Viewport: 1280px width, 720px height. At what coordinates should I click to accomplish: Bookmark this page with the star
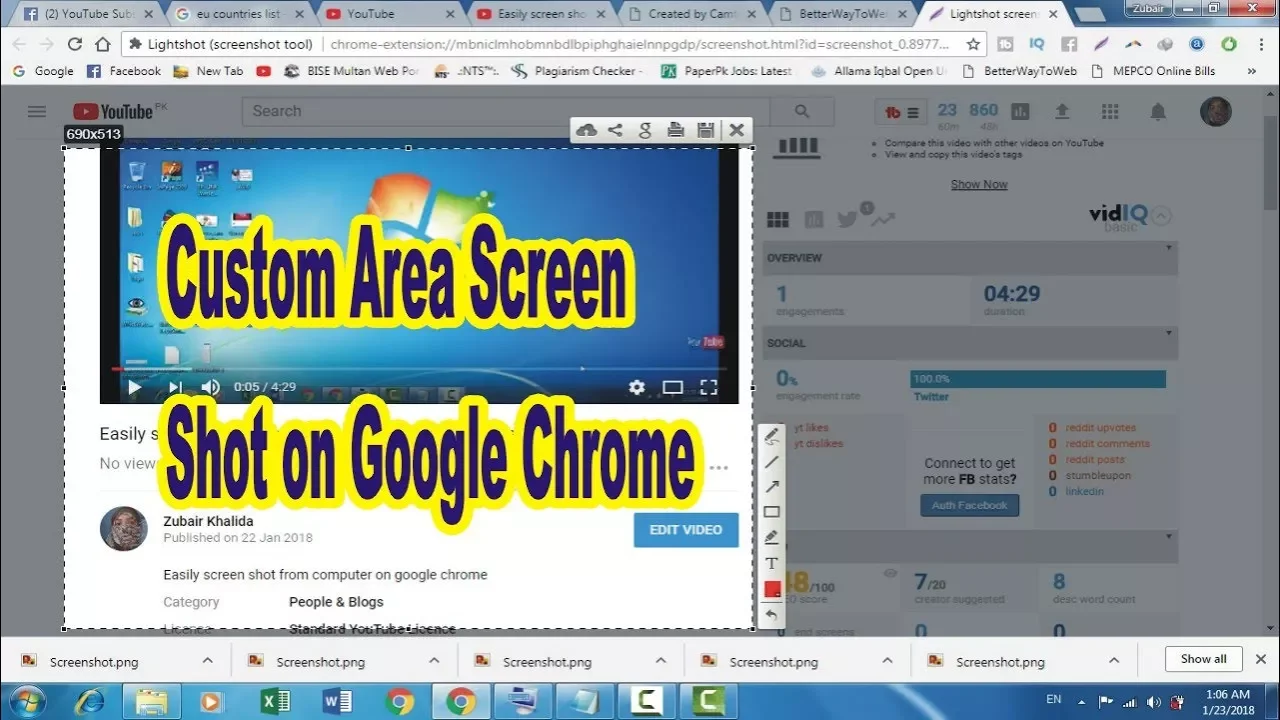click(x=973, y=44)
